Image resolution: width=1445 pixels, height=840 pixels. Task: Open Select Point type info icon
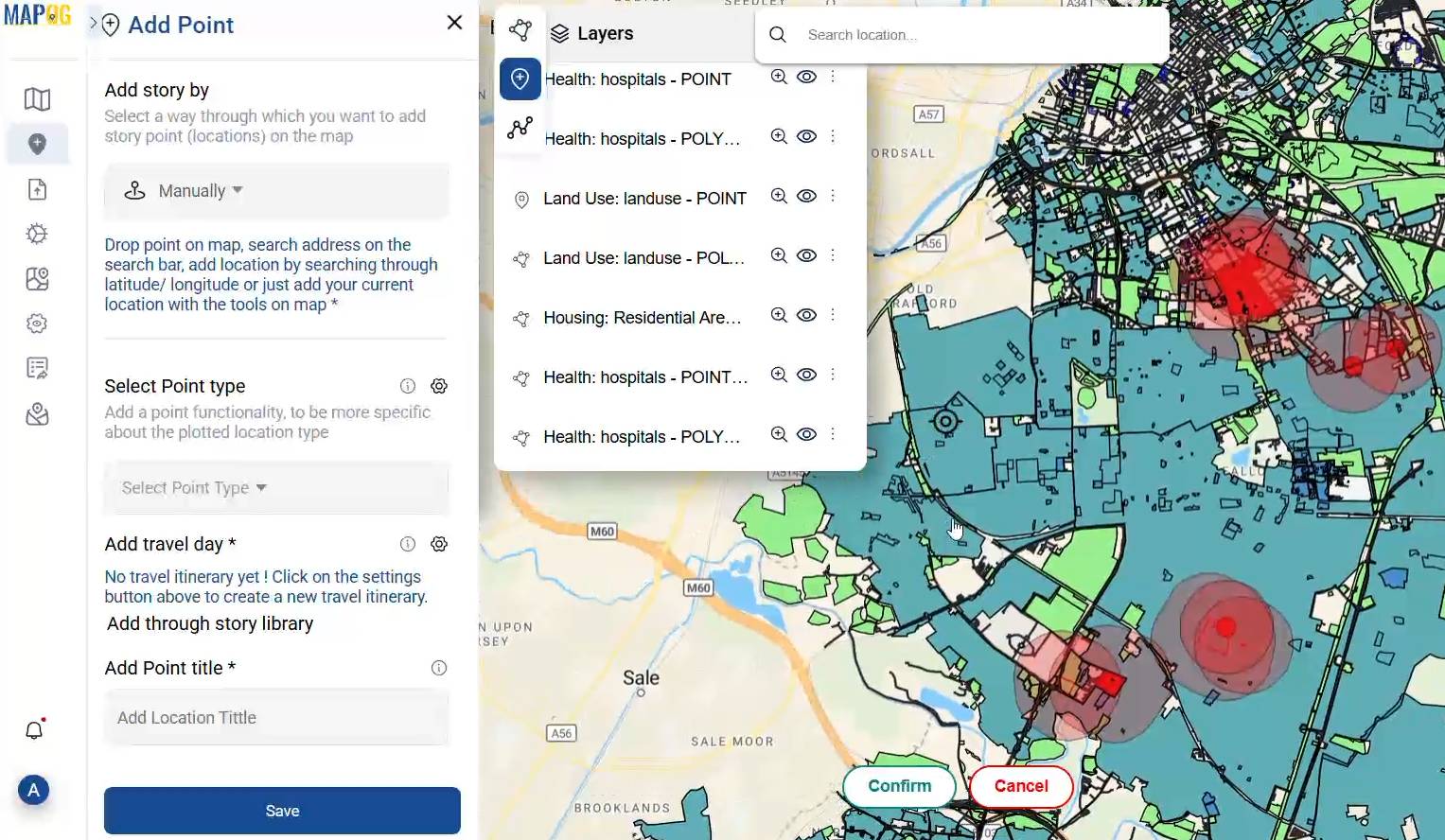[408, 386]
